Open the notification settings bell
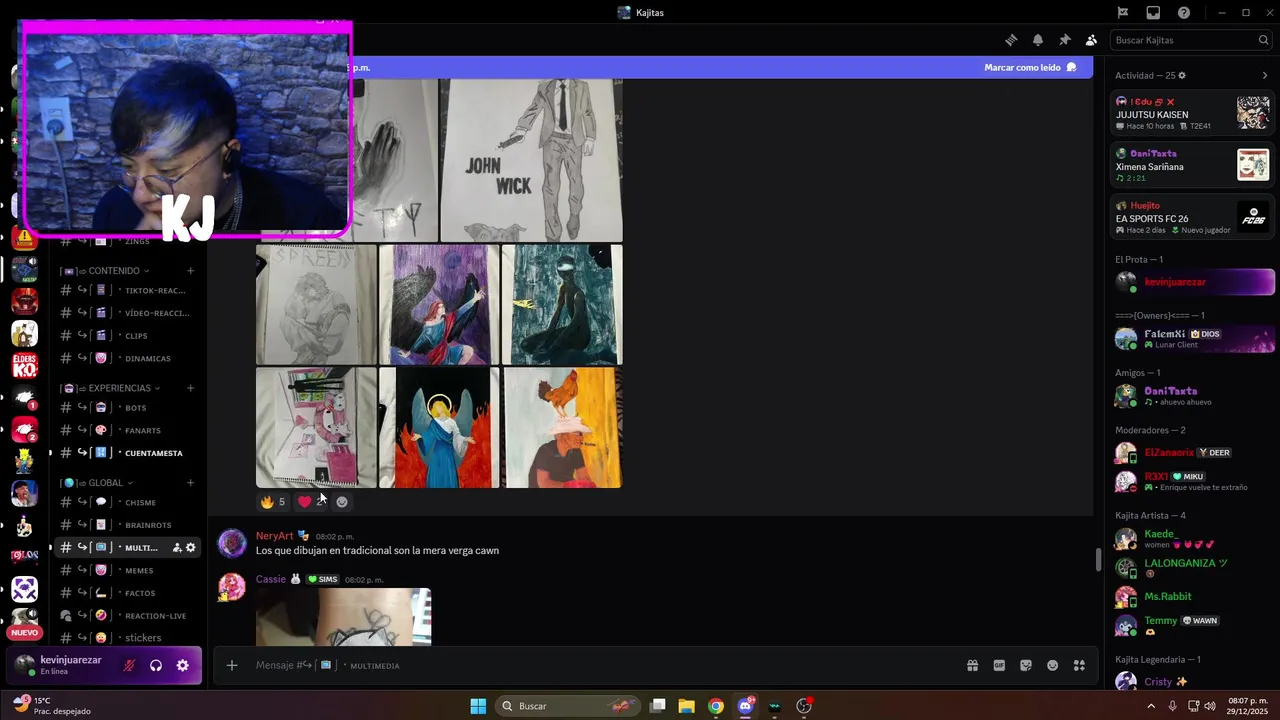This screenshot has height=720, width=1280. pyautogui.click(x=1038, y=40)
